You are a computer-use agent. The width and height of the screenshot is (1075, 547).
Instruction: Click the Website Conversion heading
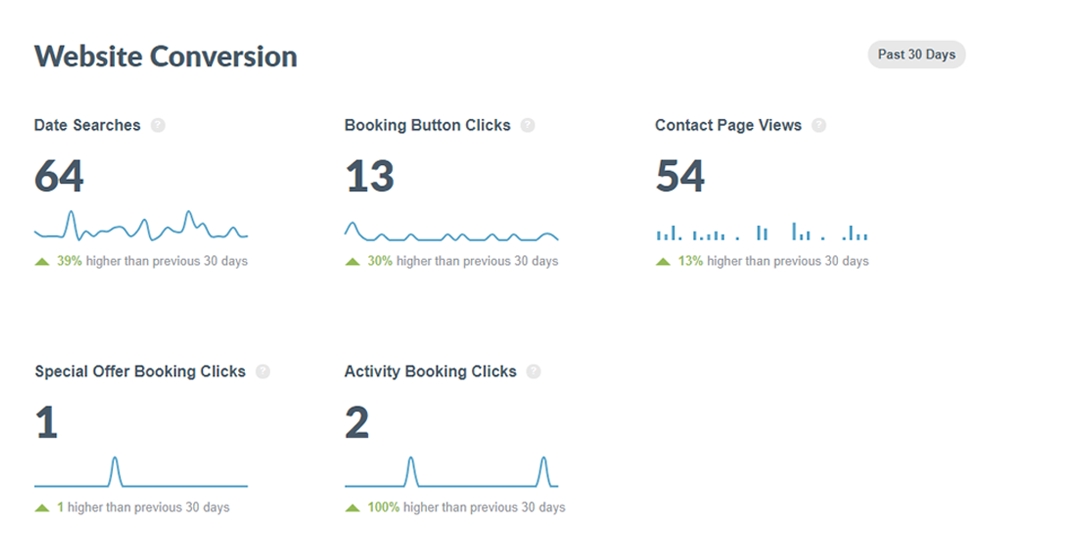click(166, 56)
